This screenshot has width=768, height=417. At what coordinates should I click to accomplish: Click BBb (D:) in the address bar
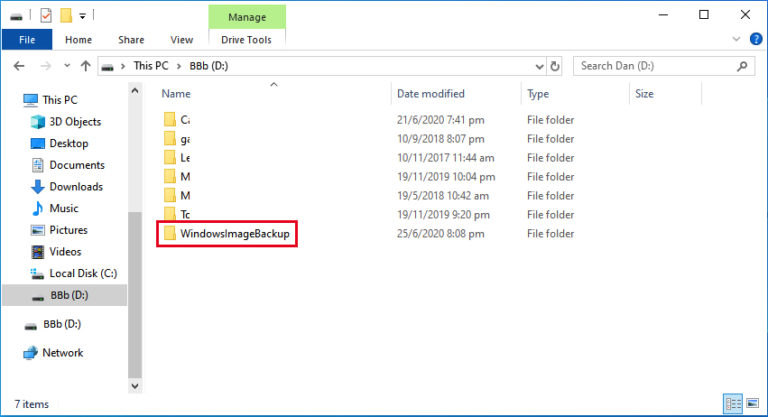(209, 66)
